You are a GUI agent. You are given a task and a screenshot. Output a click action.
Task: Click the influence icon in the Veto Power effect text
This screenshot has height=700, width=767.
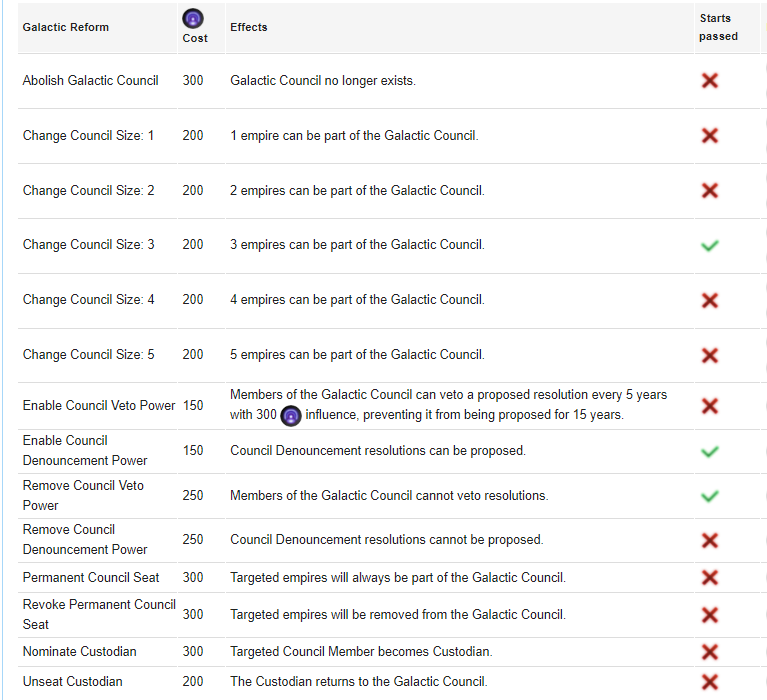pyautogui.click(x=291, y=416)
